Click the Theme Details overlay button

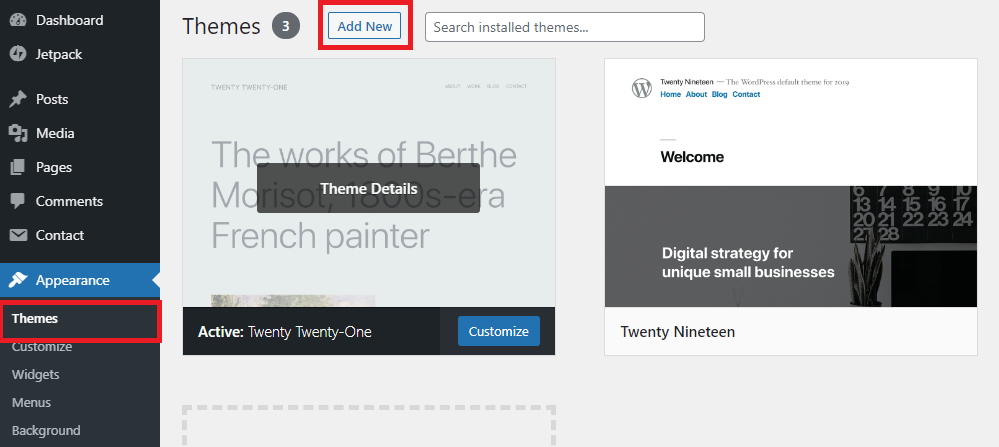click(368, 188)
